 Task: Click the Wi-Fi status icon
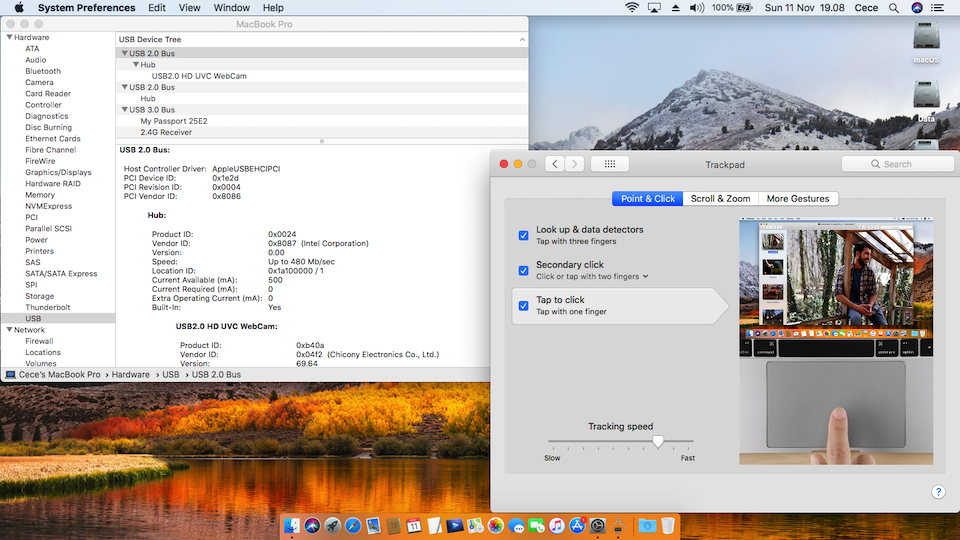tap(632, 7)
